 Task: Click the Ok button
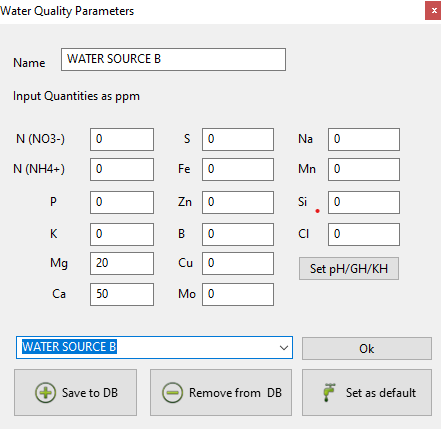[x=367, y=348]
